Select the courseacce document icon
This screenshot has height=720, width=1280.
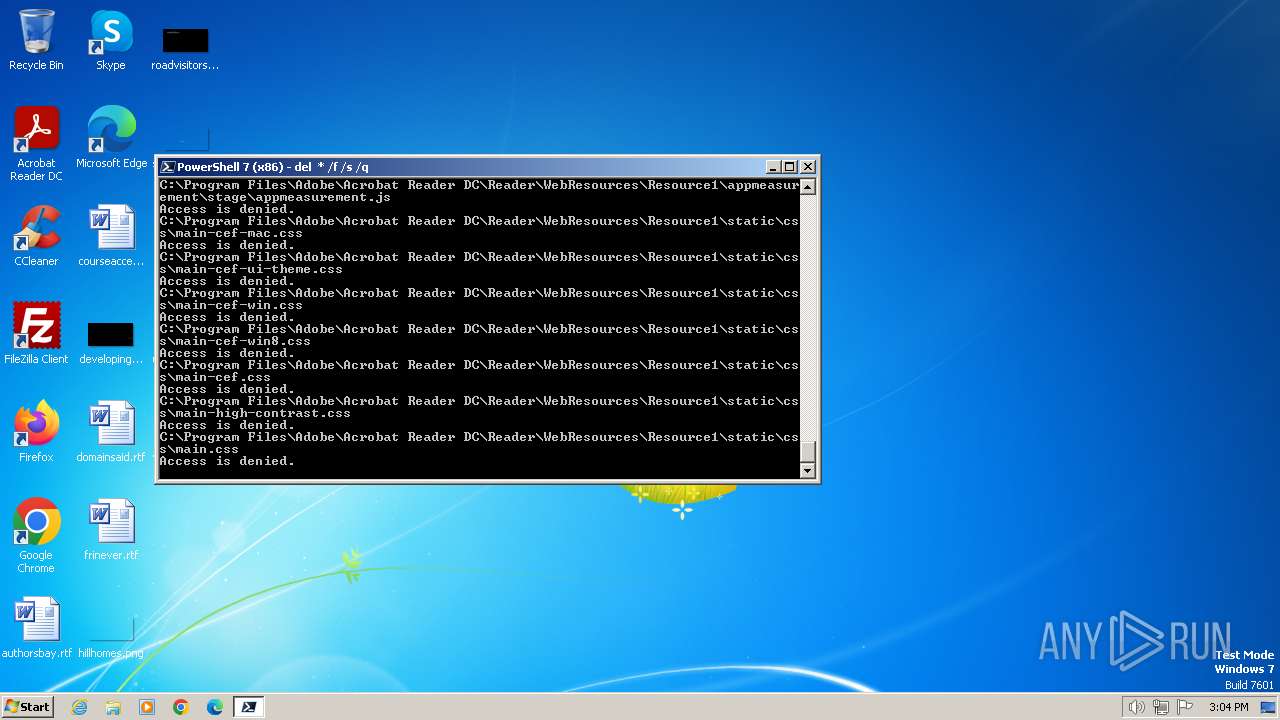pos(111,236)
